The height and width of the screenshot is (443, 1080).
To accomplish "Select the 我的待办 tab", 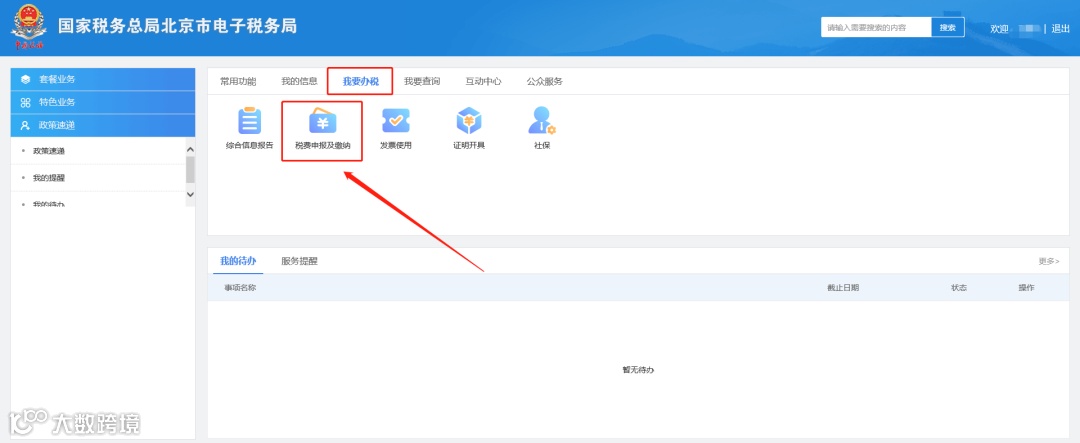I will coord(238,261).
